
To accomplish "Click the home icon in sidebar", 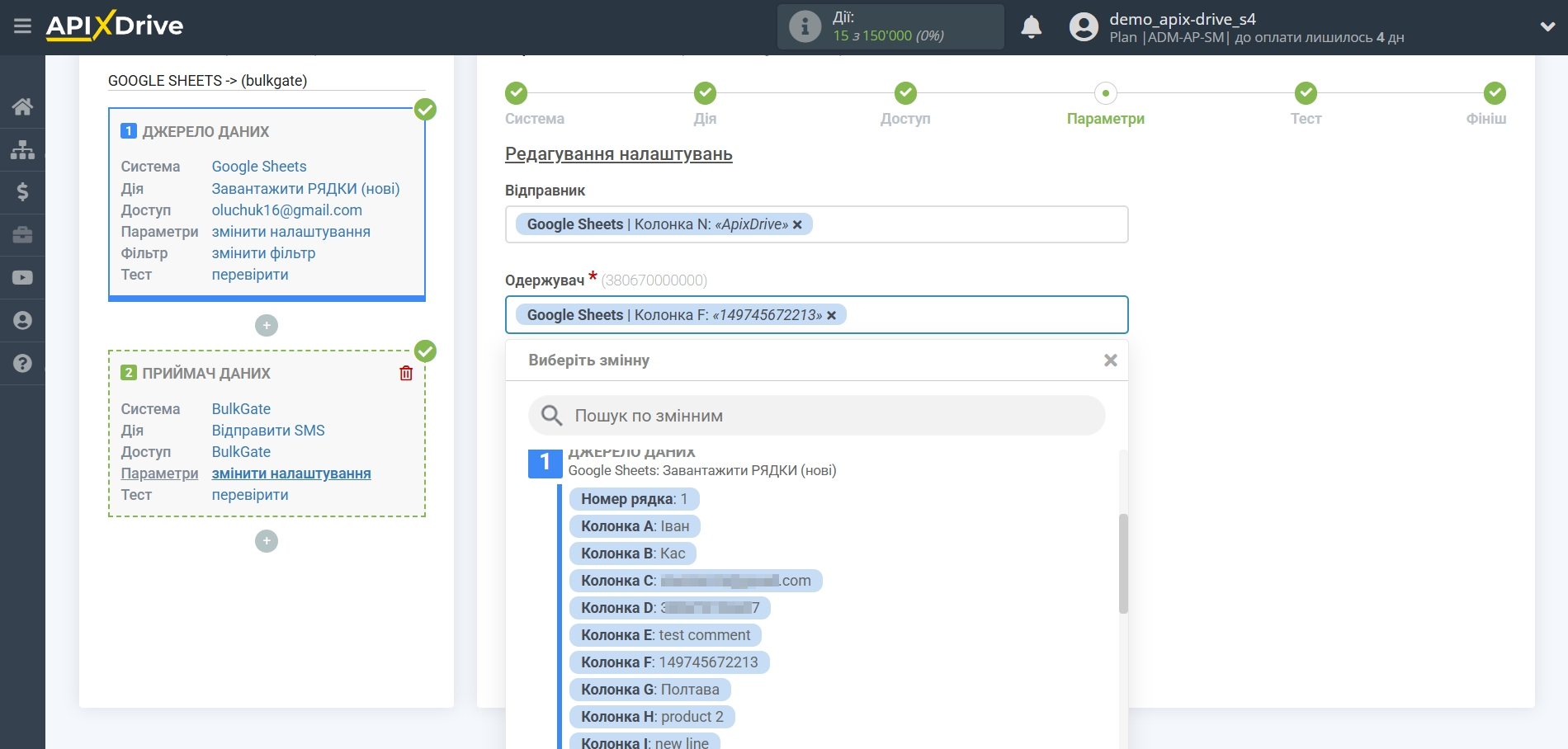I will point(22,106).
